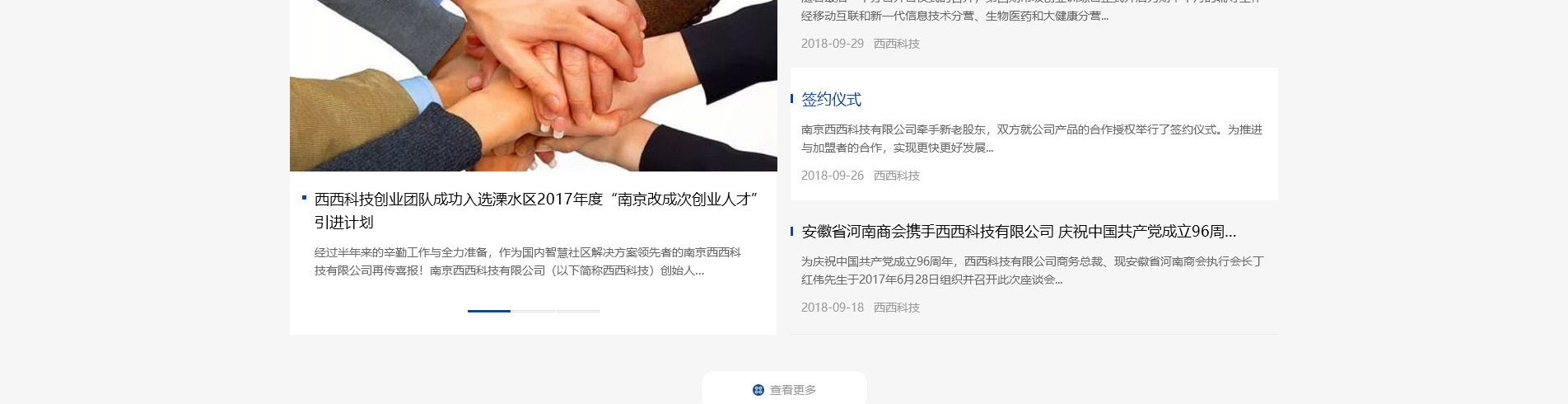Click the 2018-09-18 date label
The width and height of the screenshot is (1568, 404).
click(x=833, y=308)
